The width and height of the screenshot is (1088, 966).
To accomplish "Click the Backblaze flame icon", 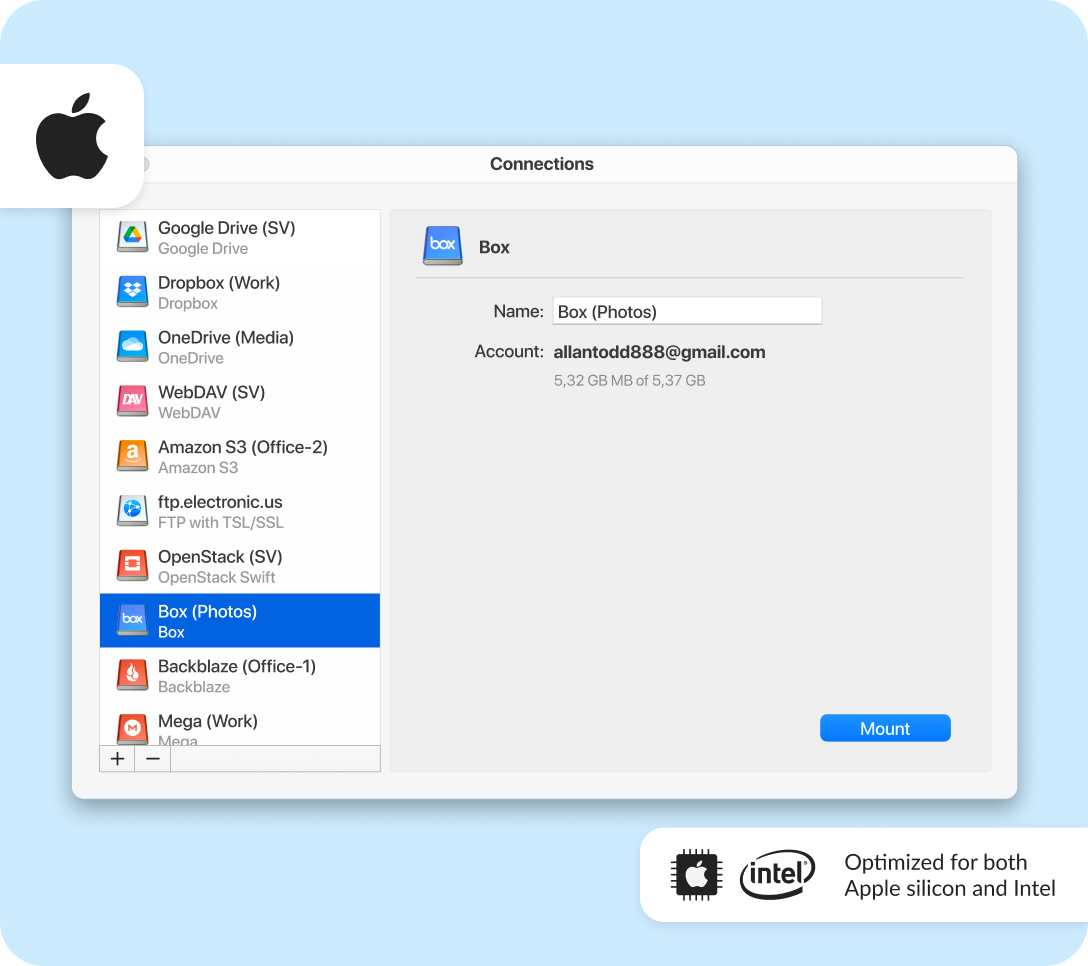I will 132,676.
